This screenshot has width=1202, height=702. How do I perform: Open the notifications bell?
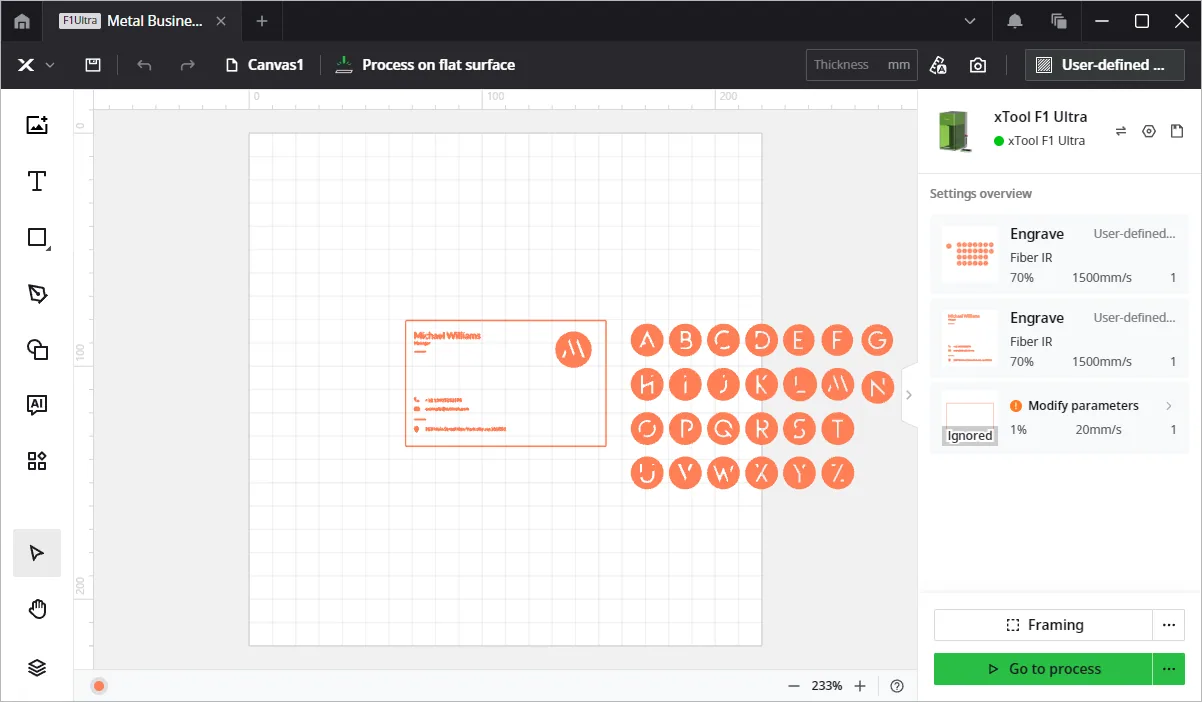(1015, 21)
